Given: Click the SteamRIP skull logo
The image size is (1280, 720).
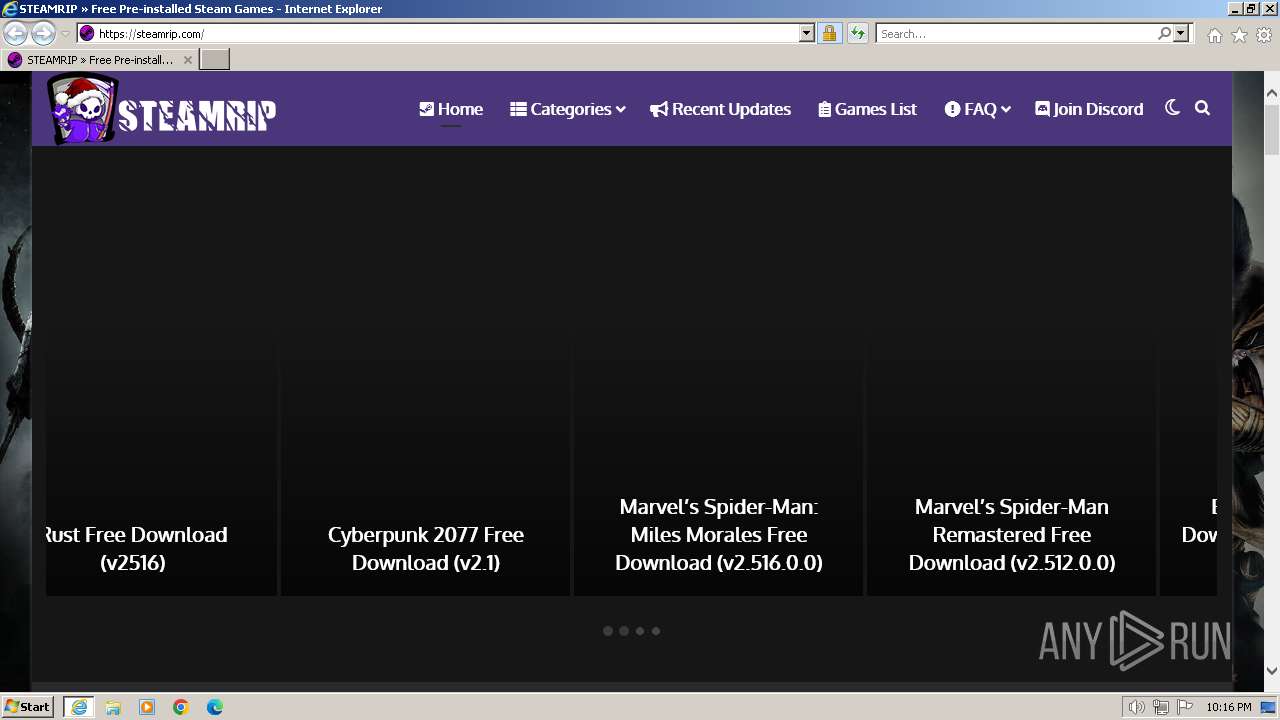Looking at the screenshot, I should point(84,109).
